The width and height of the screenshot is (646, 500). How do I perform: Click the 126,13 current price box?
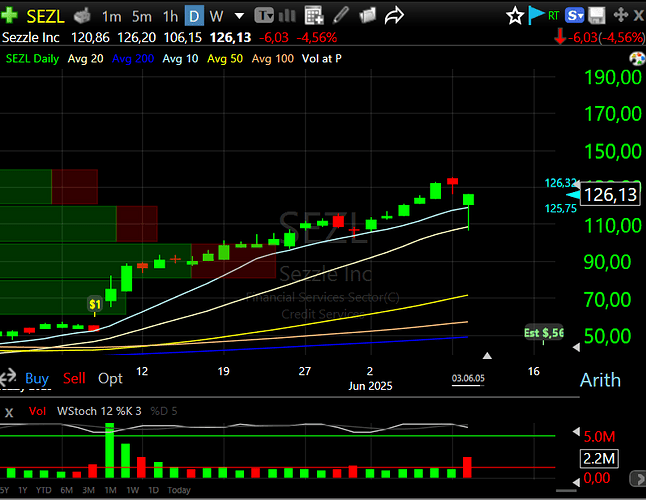pos(611,195)
